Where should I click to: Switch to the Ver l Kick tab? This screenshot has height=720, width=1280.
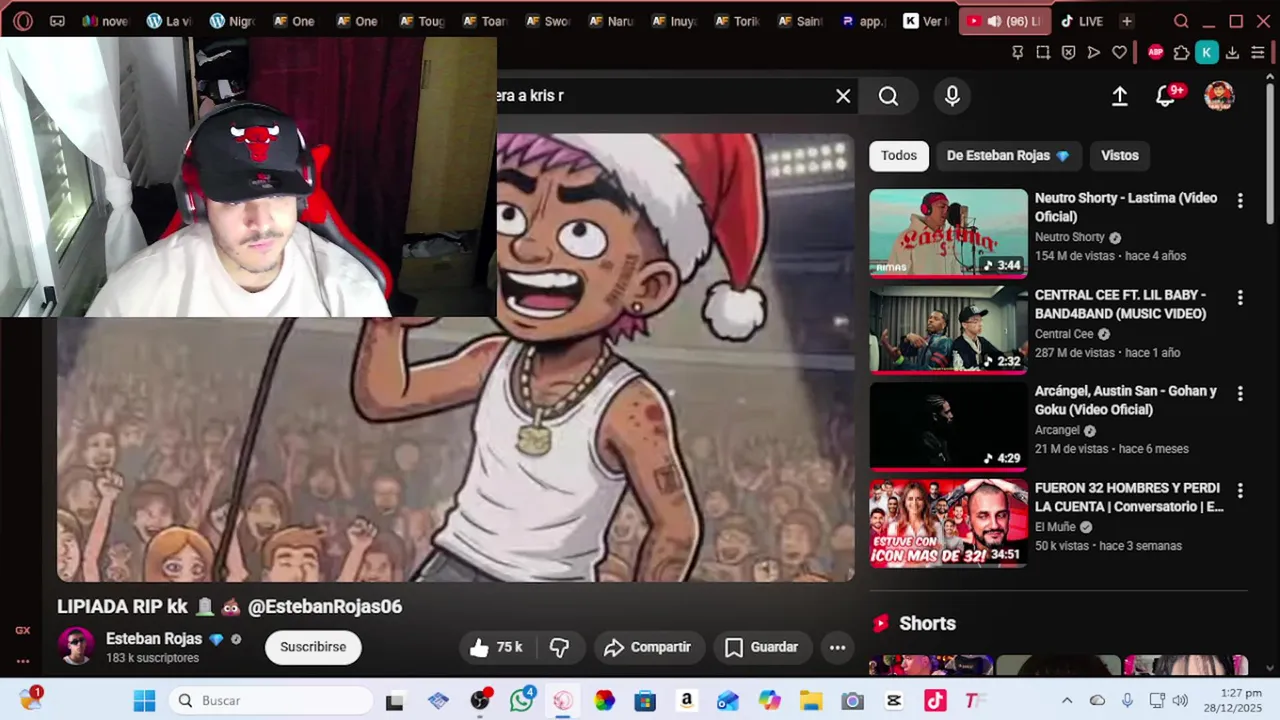coord(926,21)
